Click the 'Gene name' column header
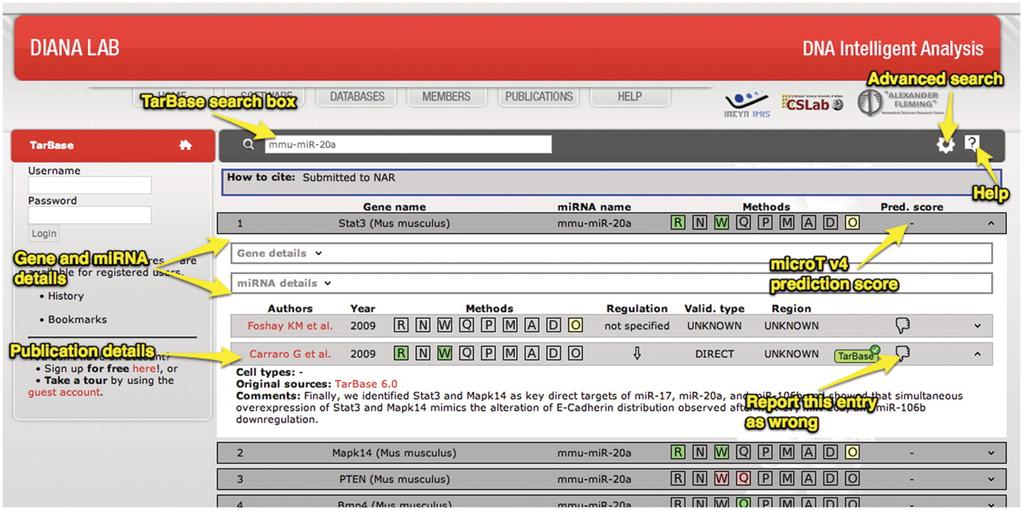Image resolution: width=1023 pixels, height=510 pixels. point(394,207)
